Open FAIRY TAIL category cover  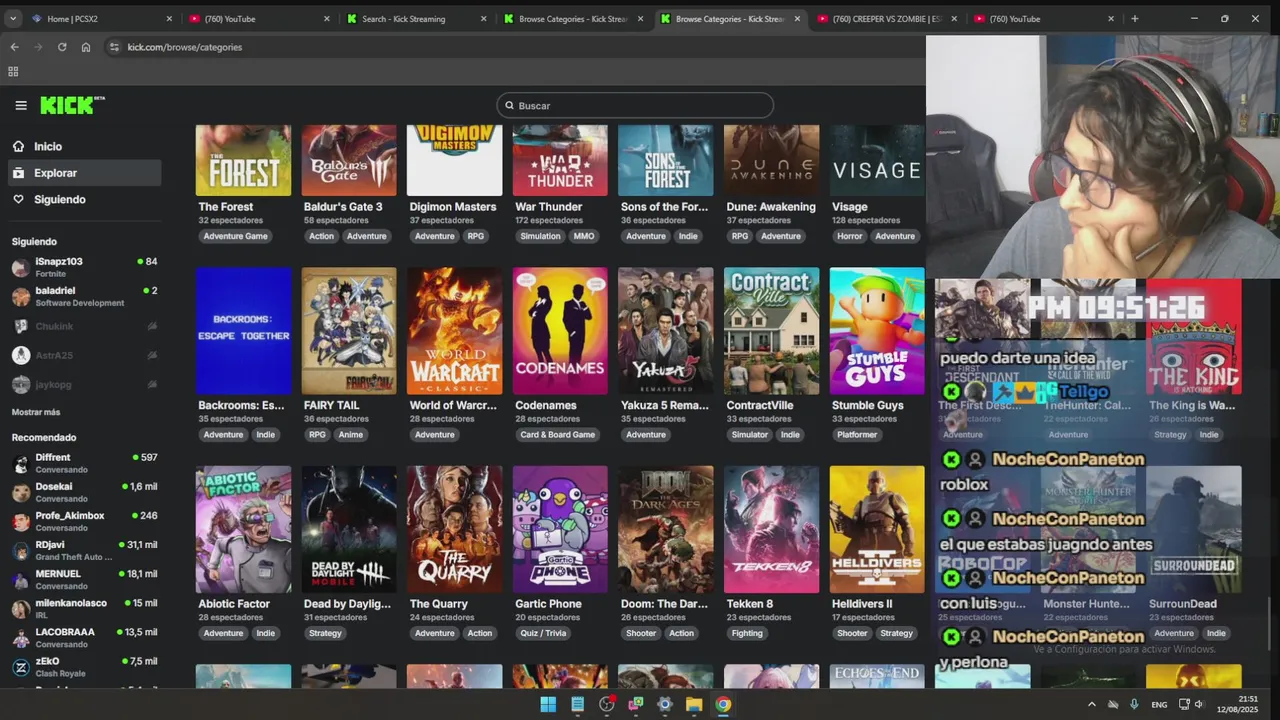349,331
